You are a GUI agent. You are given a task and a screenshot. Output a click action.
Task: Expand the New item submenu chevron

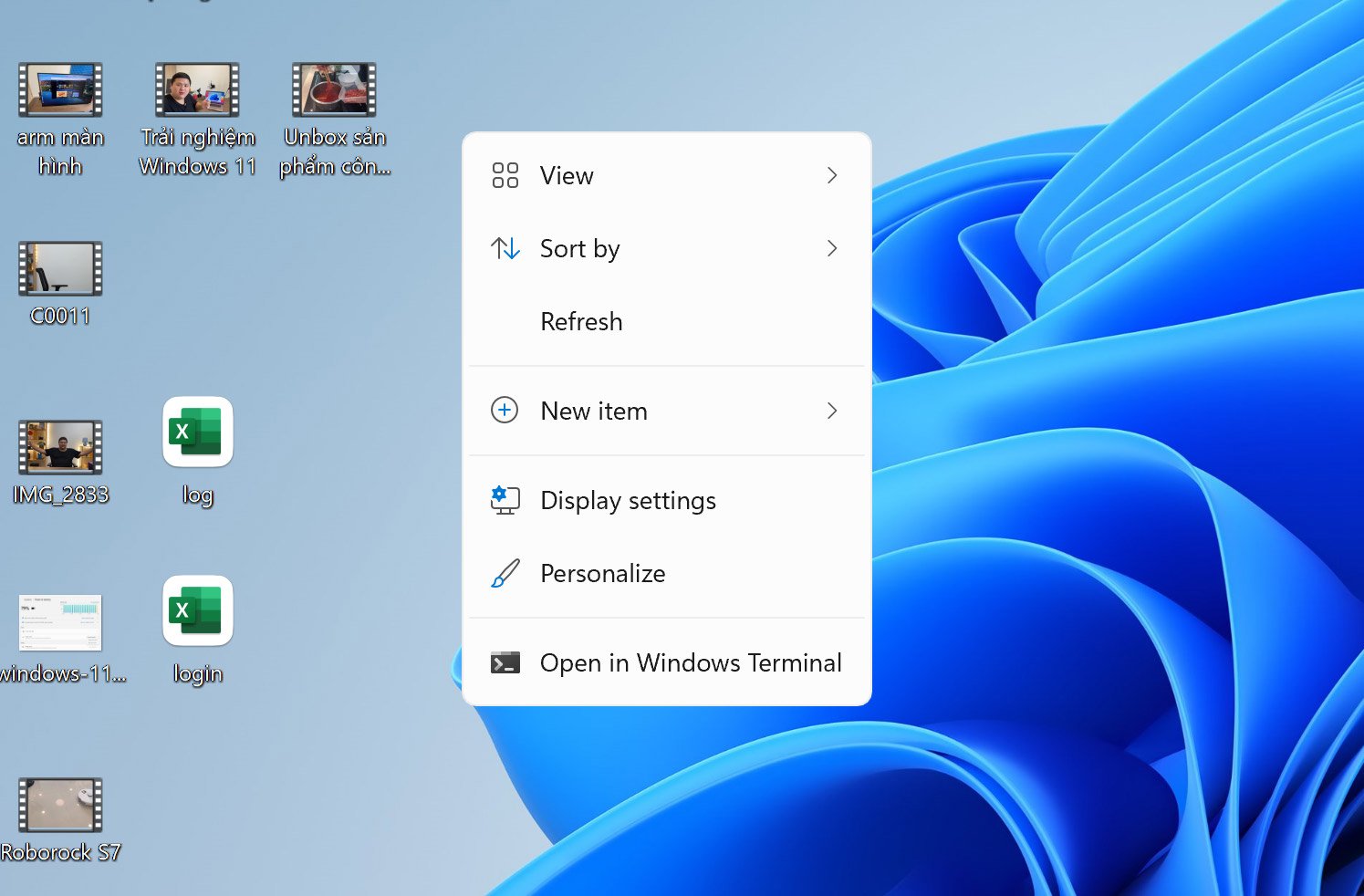pos(831,411)
